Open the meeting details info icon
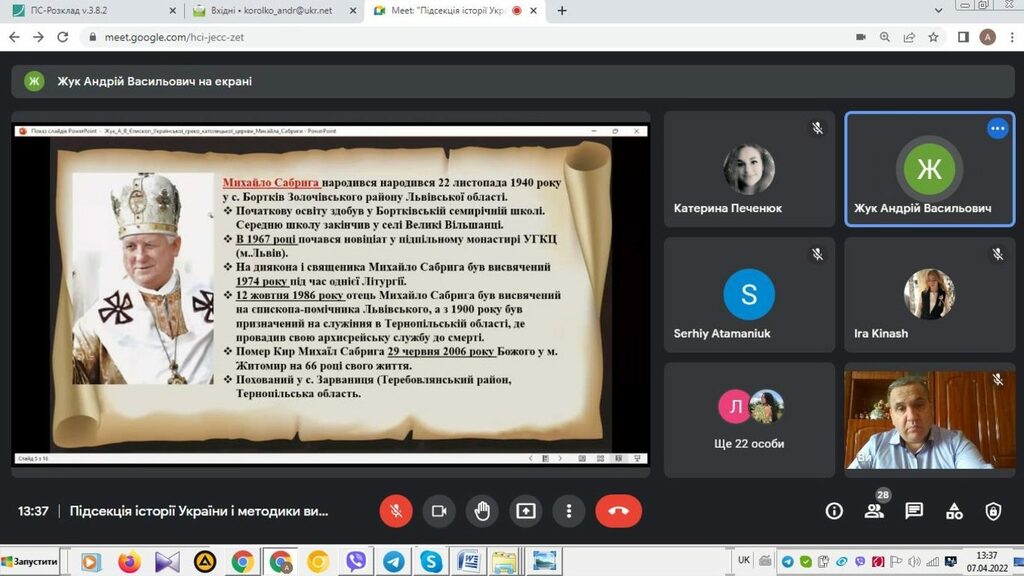Image resolution: width=1024 pixels, height=576 pixels. tap(834, 511)
